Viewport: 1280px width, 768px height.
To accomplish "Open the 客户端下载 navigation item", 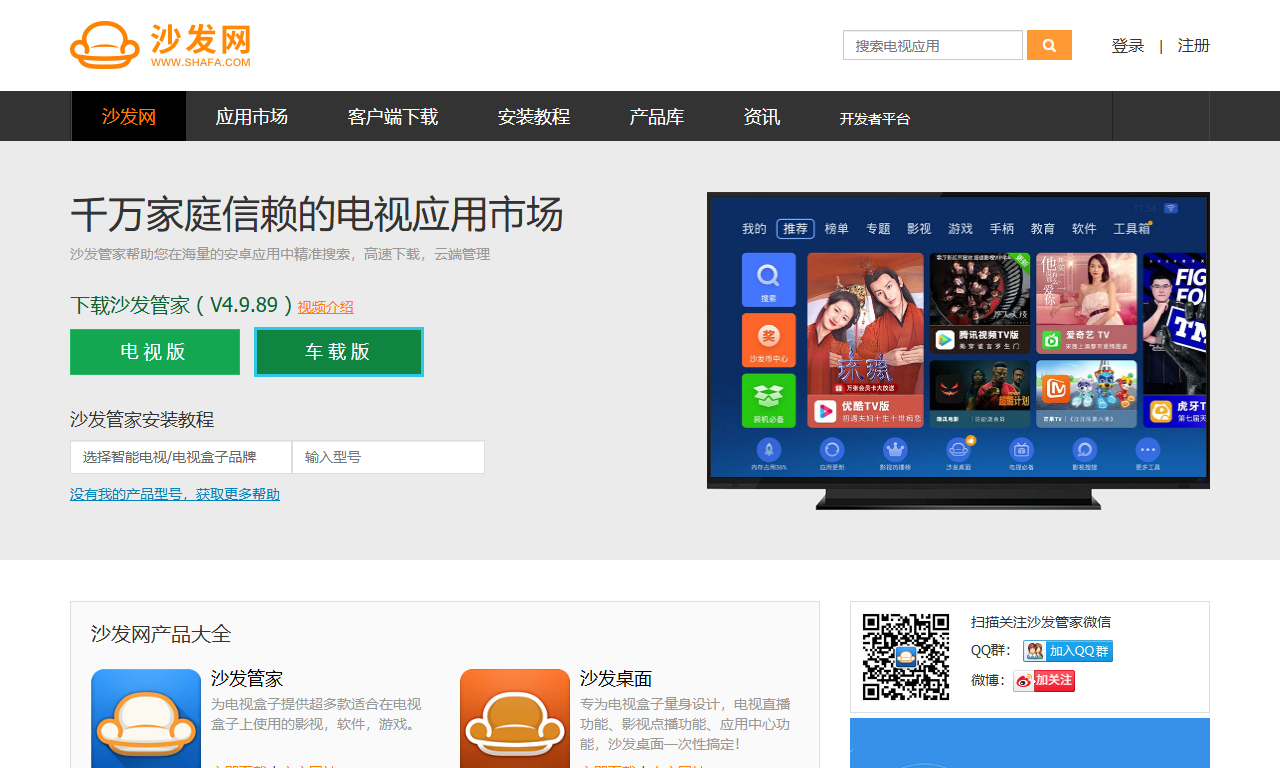I will [x=393, y=116].
